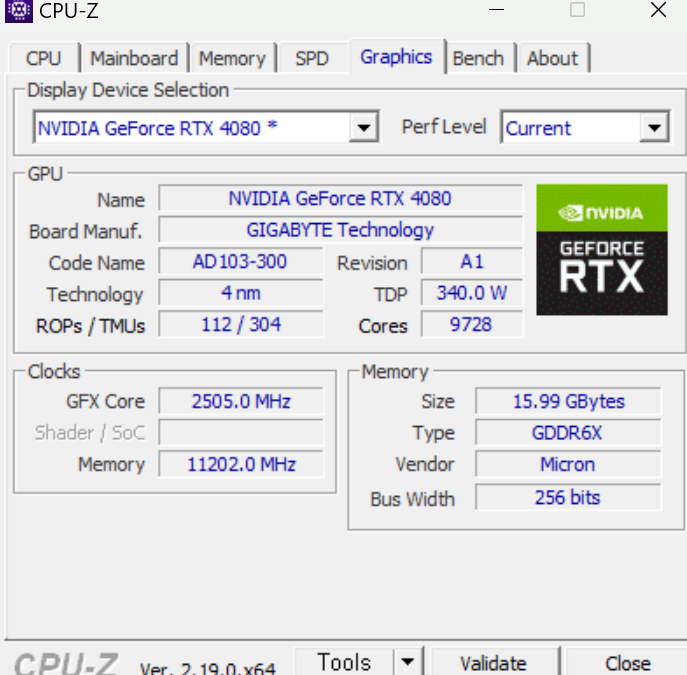Click the AD103-300 code name value
Viewport: 687px width, 675px height.
241,262
